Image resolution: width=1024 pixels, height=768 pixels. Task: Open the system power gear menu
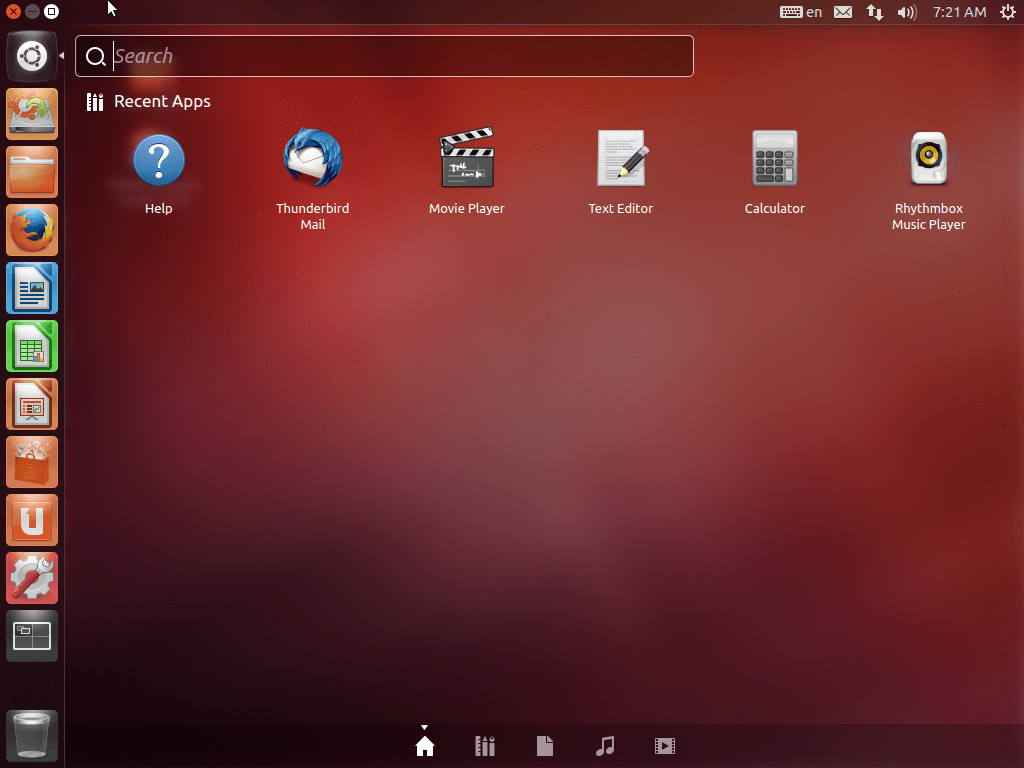point(1008,12)
